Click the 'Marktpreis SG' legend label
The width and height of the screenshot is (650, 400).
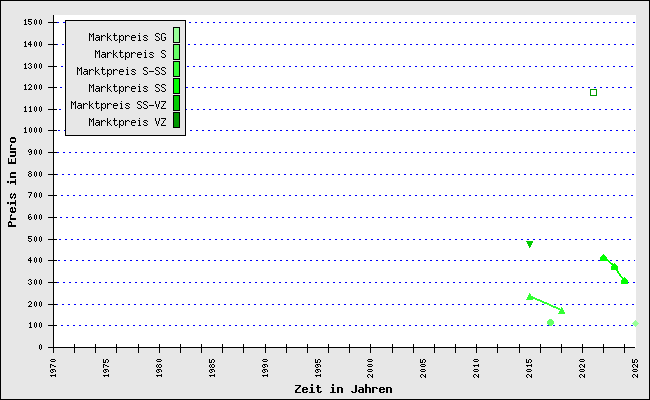click(x=127, y=37)
